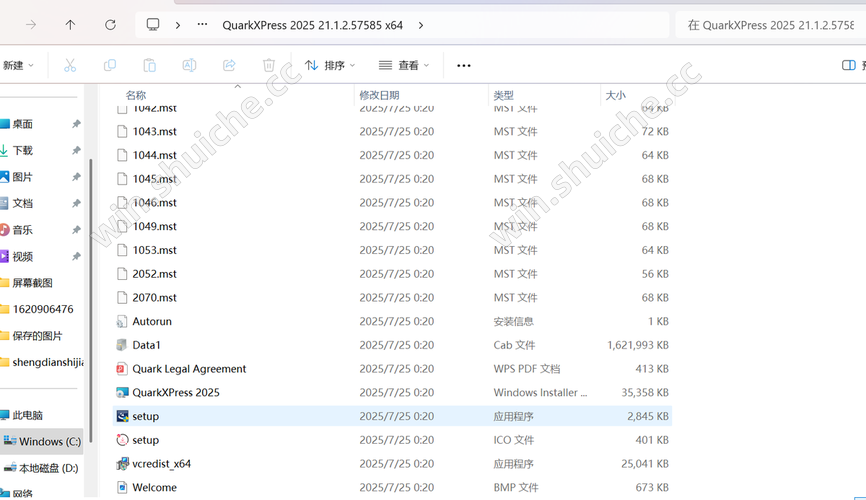Select the setup application file
The width and height of the screenshot is (866, 500).
[x=392, y=417]
